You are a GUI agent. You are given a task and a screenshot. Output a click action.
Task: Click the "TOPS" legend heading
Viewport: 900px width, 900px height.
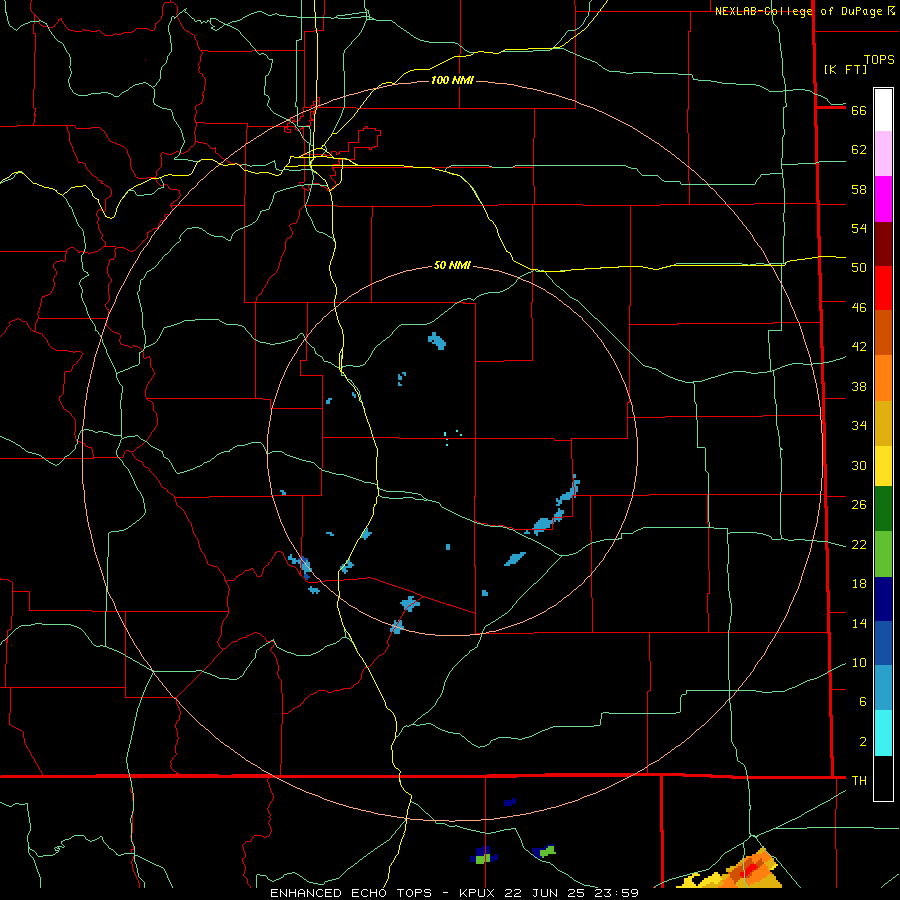(879, 60)
